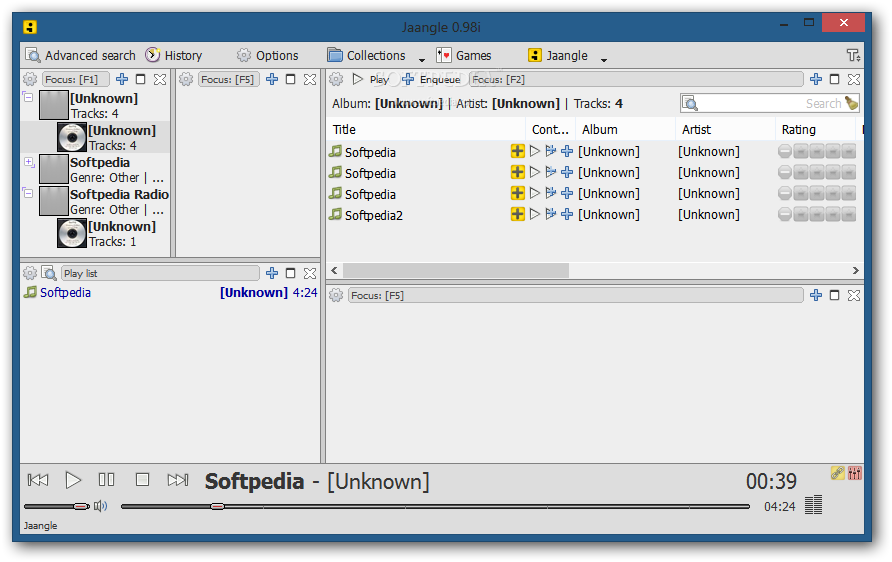This screenshot has width=892, height=562.
Task: Click Enqueue button in track list header
Action: (x=431, y=79)
